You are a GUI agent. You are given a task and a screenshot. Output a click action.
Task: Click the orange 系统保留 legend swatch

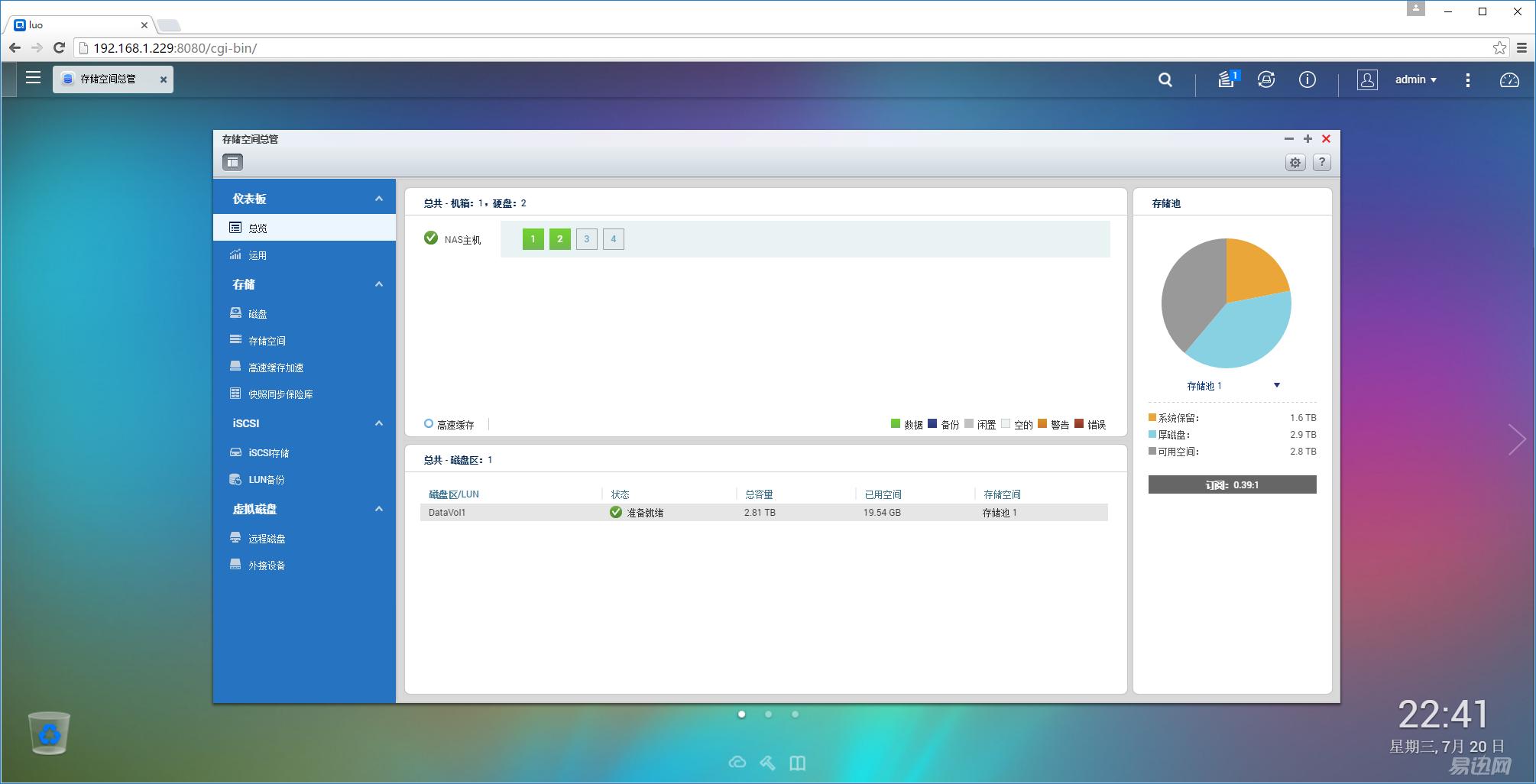1152,417
